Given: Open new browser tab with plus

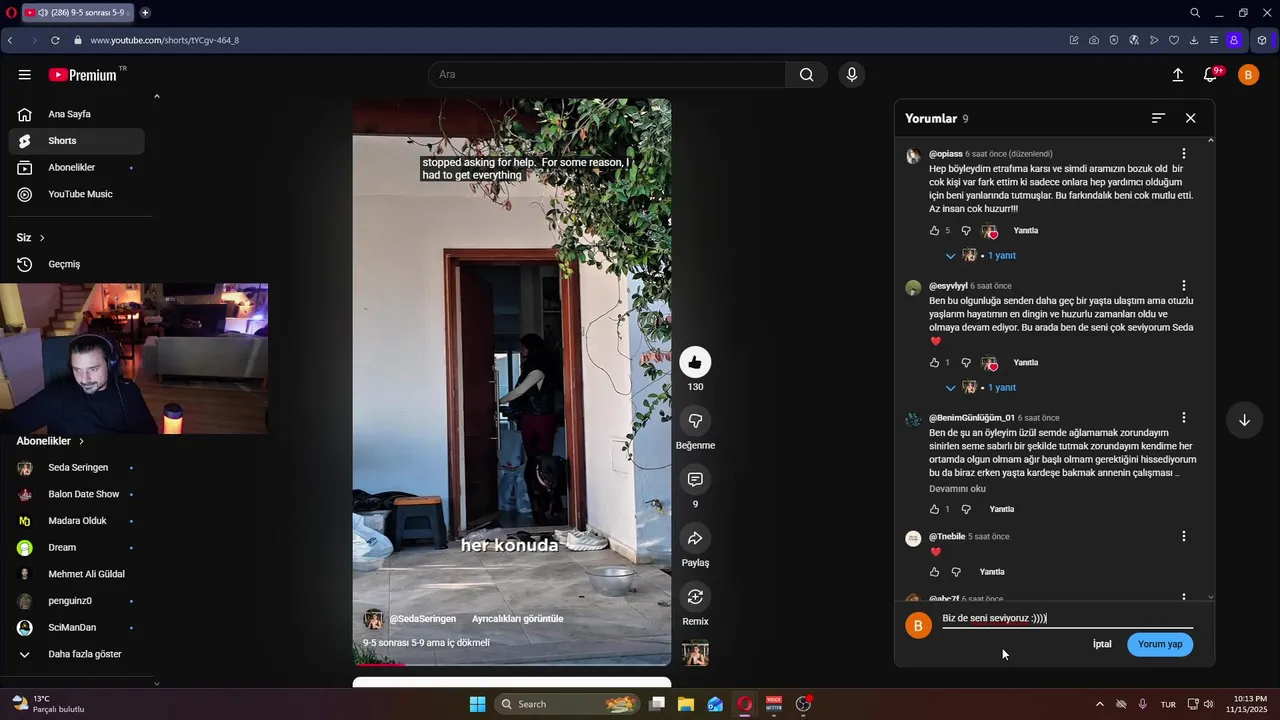Looking at the screenshot, I should [145, 13].
